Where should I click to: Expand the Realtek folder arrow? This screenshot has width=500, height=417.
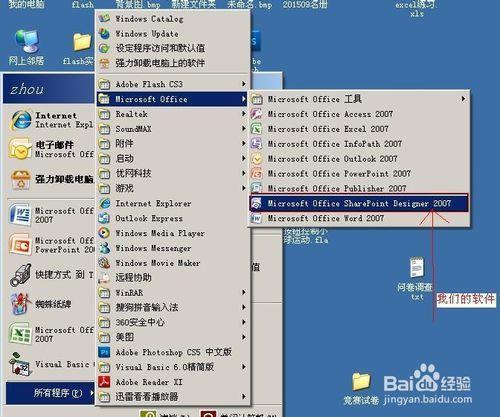[x=244, y=114]
